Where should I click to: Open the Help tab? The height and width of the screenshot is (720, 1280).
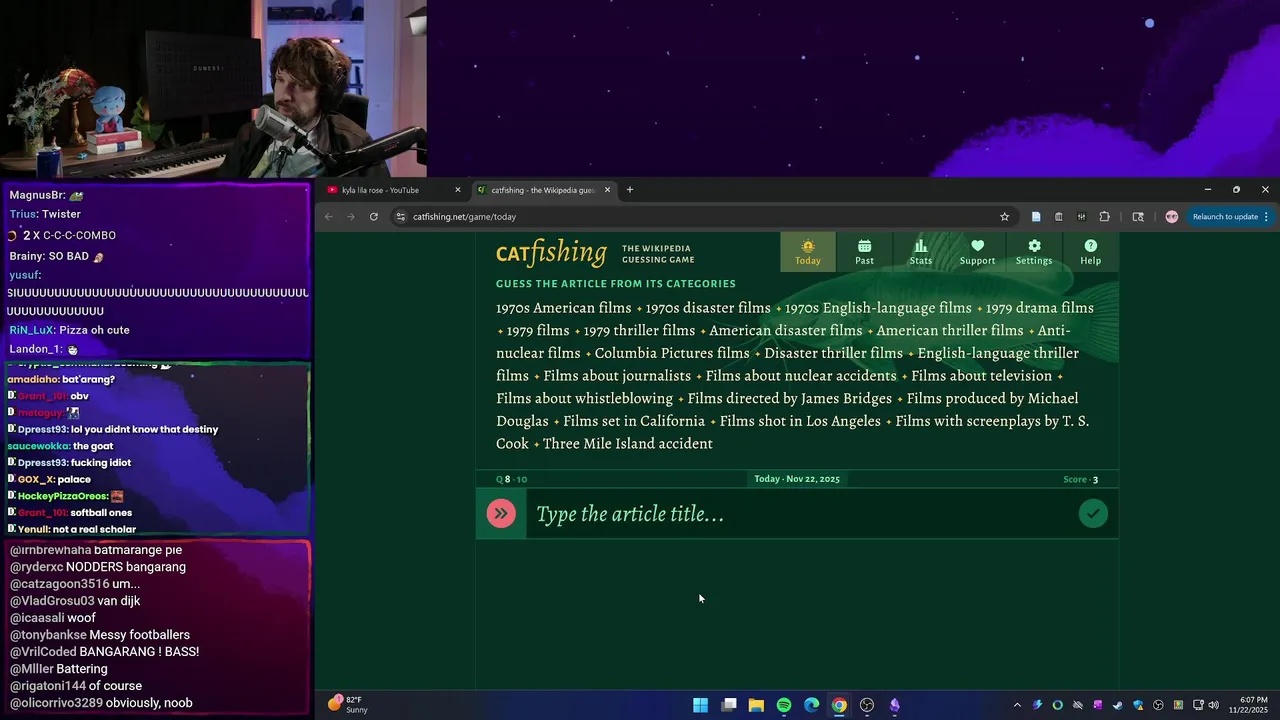tap(1090, 252)
